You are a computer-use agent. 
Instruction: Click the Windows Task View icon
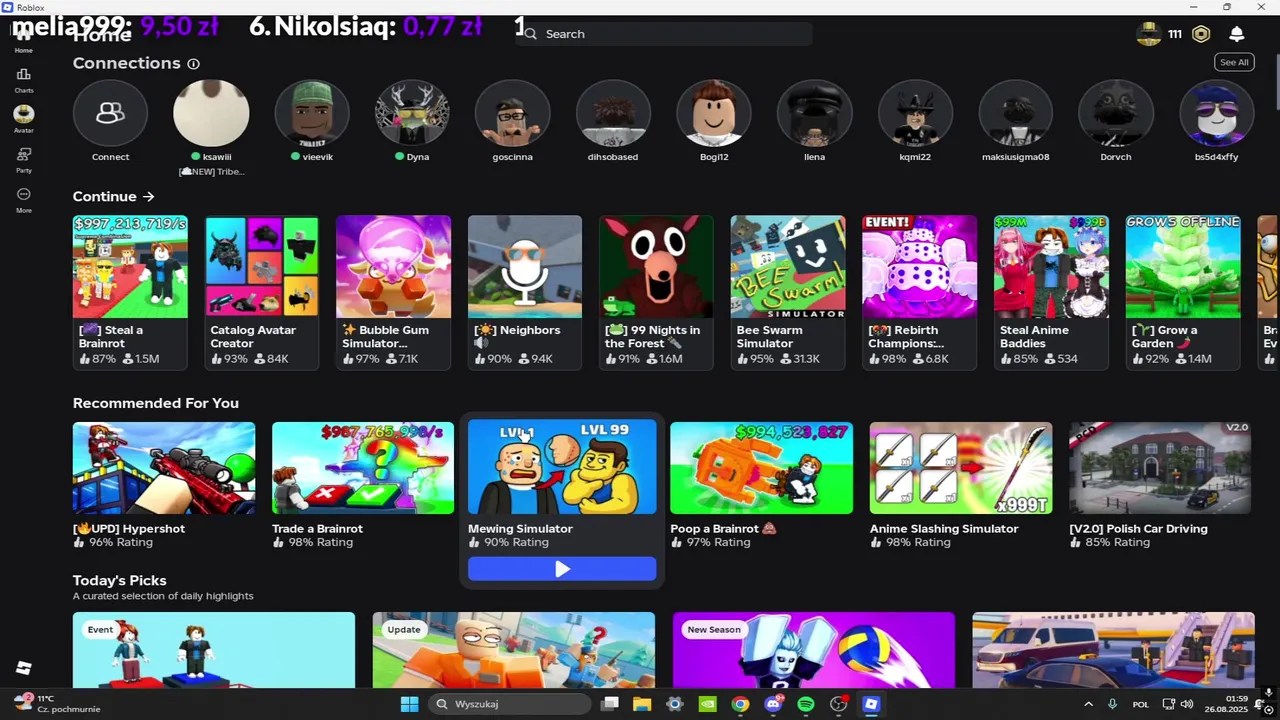click(x=610, y=704)
